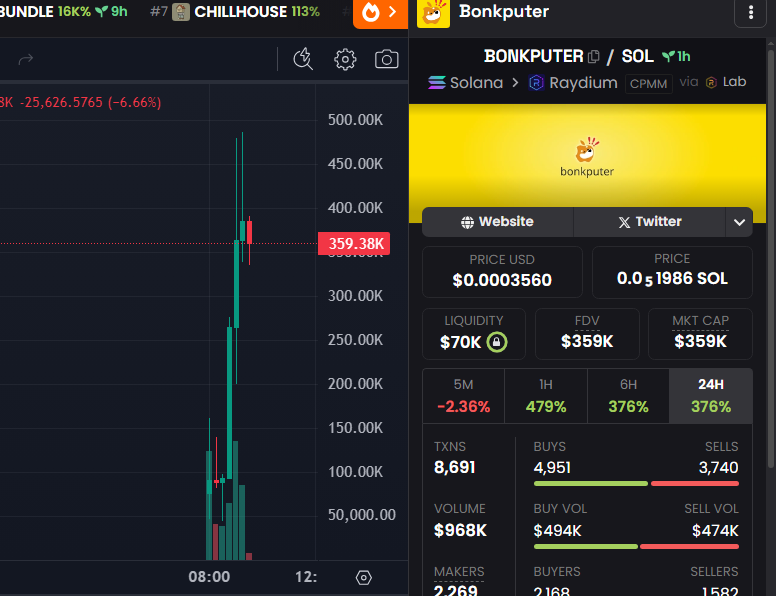Image resolution: width=776 pixels, height=596 pixels.
Task: Click the PRICE USD $0.0003560 box
Action: coord(502,272)
